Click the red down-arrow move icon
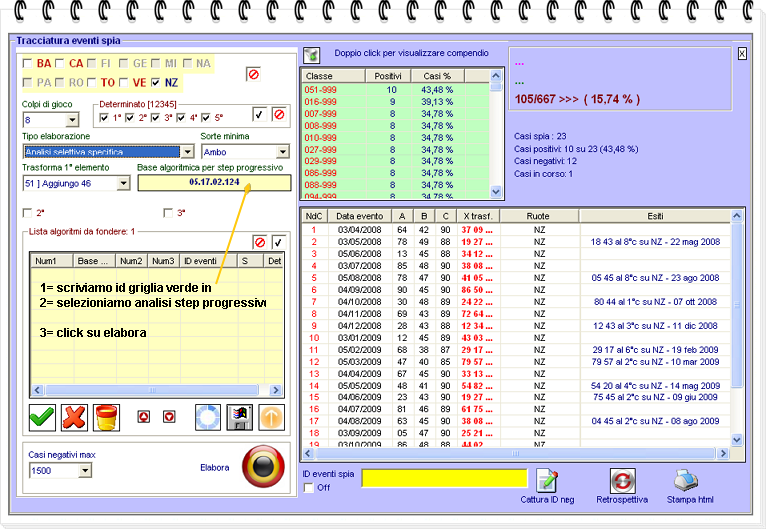The height and width of the screenshot is (529, 766). (169, 417)
